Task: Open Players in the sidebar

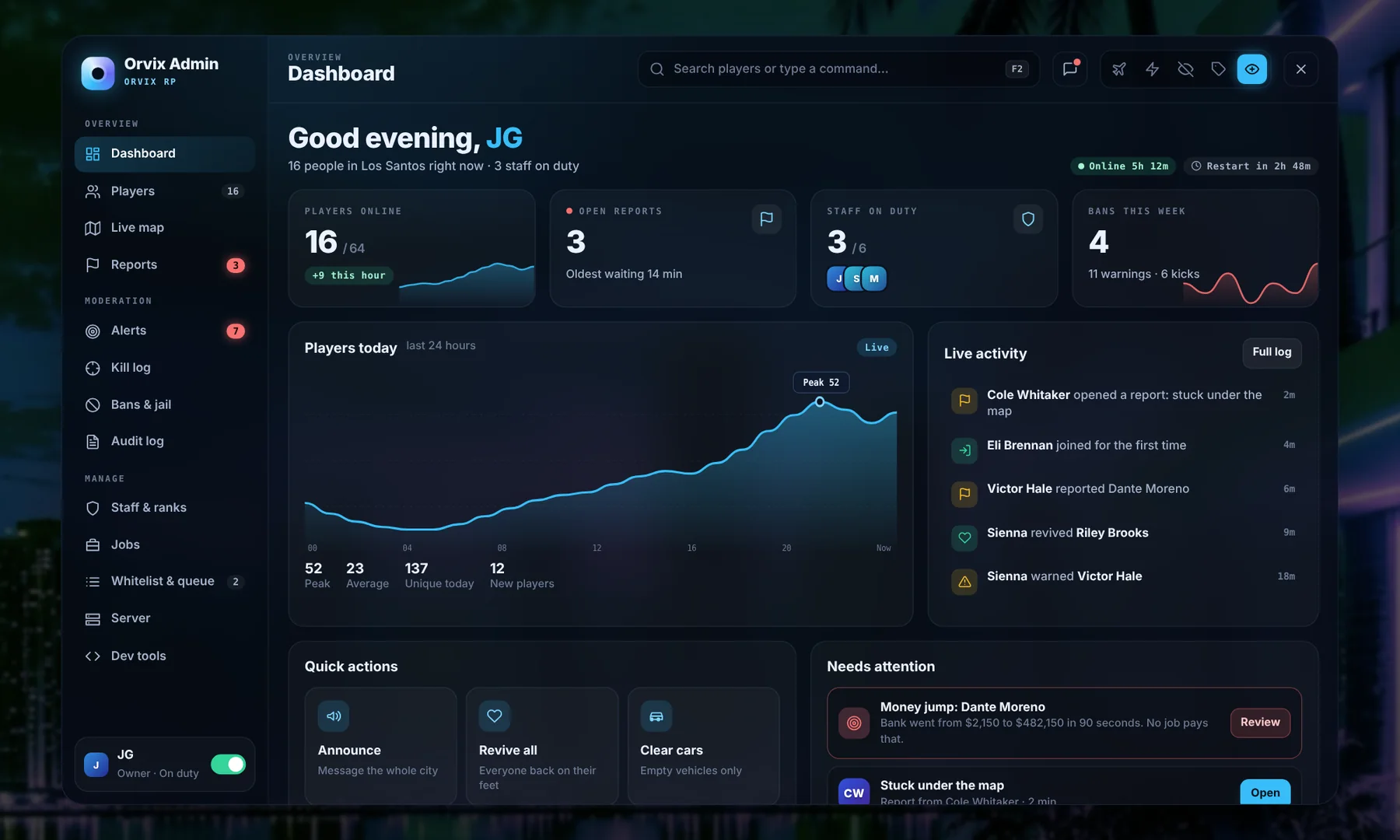Action: 165,191
